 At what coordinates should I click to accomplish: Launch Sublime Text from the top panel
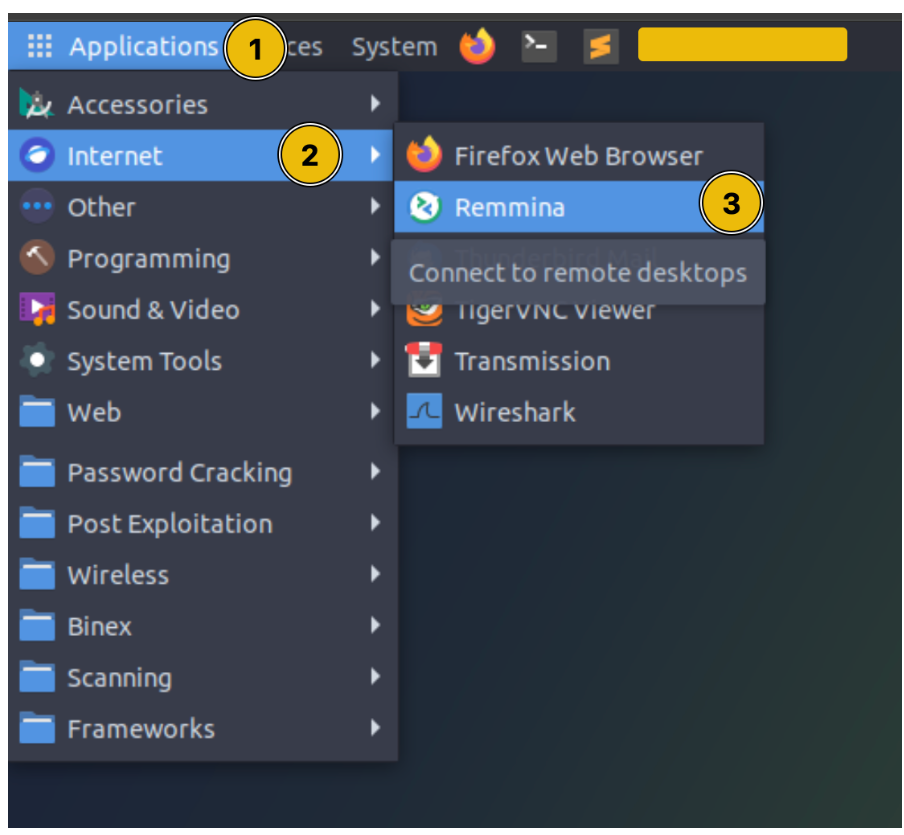[x=601, y=47]
